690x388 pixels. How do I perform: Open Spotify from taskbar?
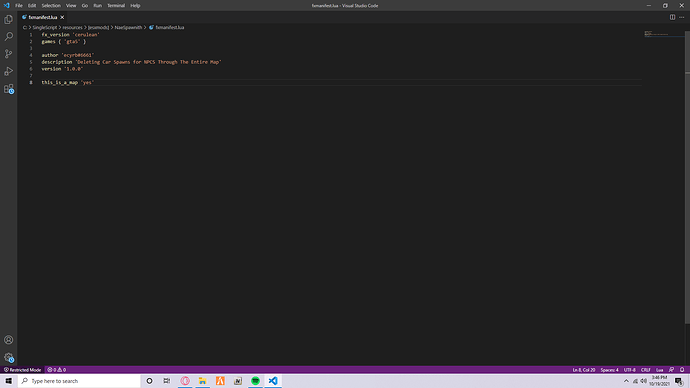point(255,381)
